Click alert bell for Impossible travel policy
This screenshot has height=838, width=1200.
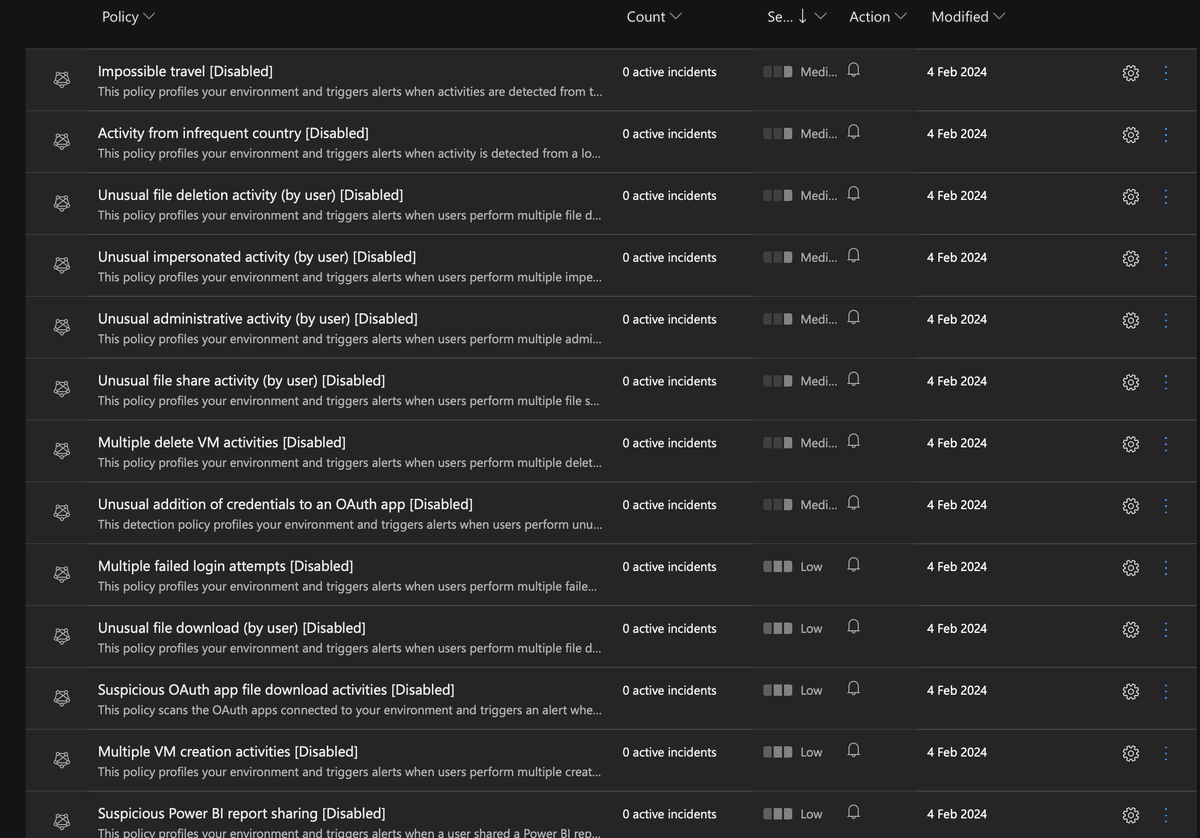coord(853,70)
